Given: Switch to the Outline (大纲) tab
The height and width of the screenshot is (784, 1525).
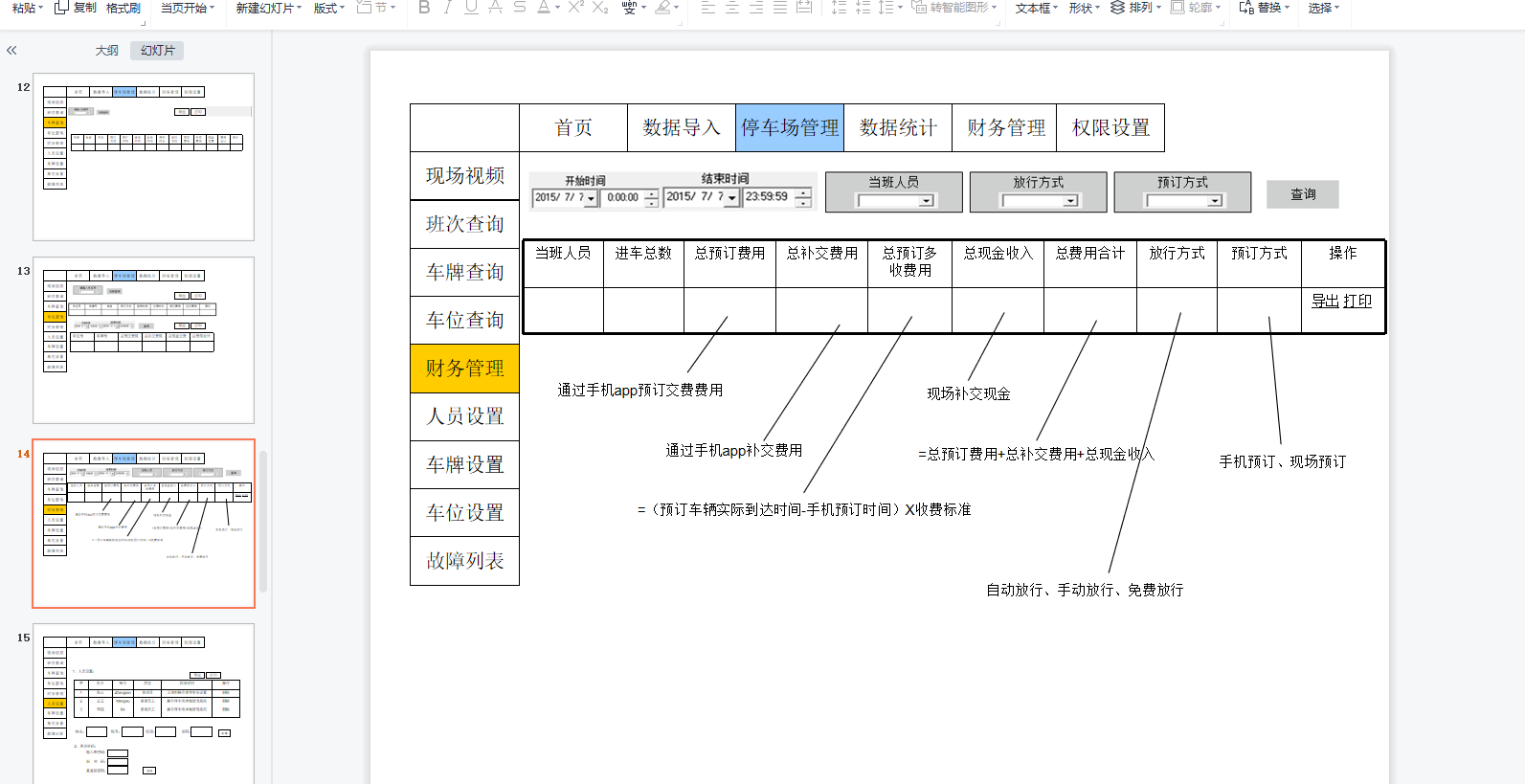Looking at the screenshot, I should pos(107,51).
